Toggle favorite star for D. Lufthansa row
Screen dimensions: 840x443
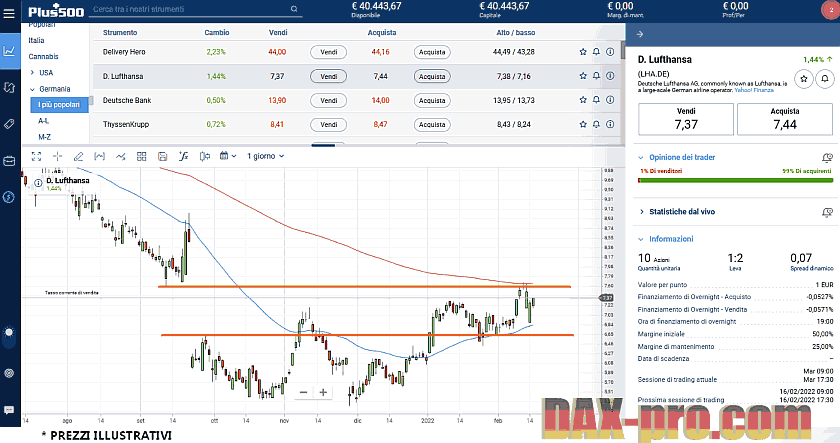(x=583, y=76)
